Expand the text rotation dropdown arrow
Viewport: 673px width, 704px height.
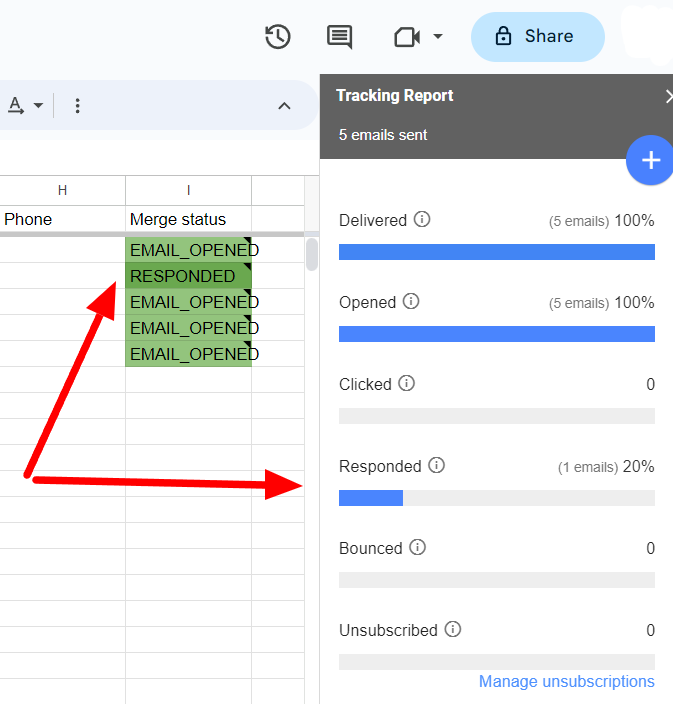(x=39, y=106)
